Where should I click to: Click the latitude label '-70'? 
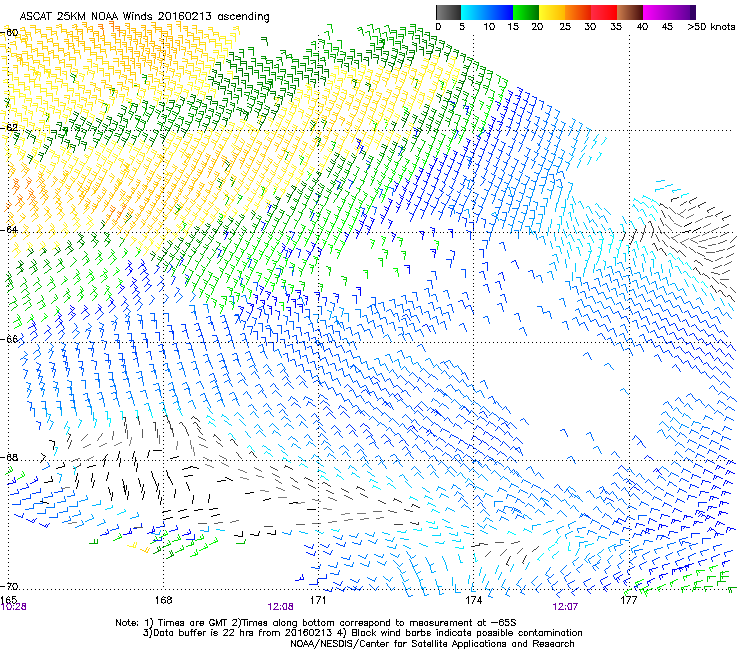coord(9,586)
